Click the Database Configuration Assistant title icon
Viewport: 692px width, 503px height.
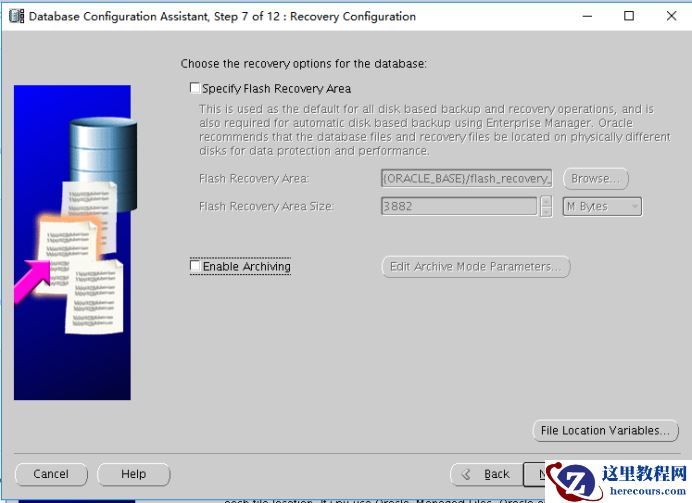pos(16,16)
